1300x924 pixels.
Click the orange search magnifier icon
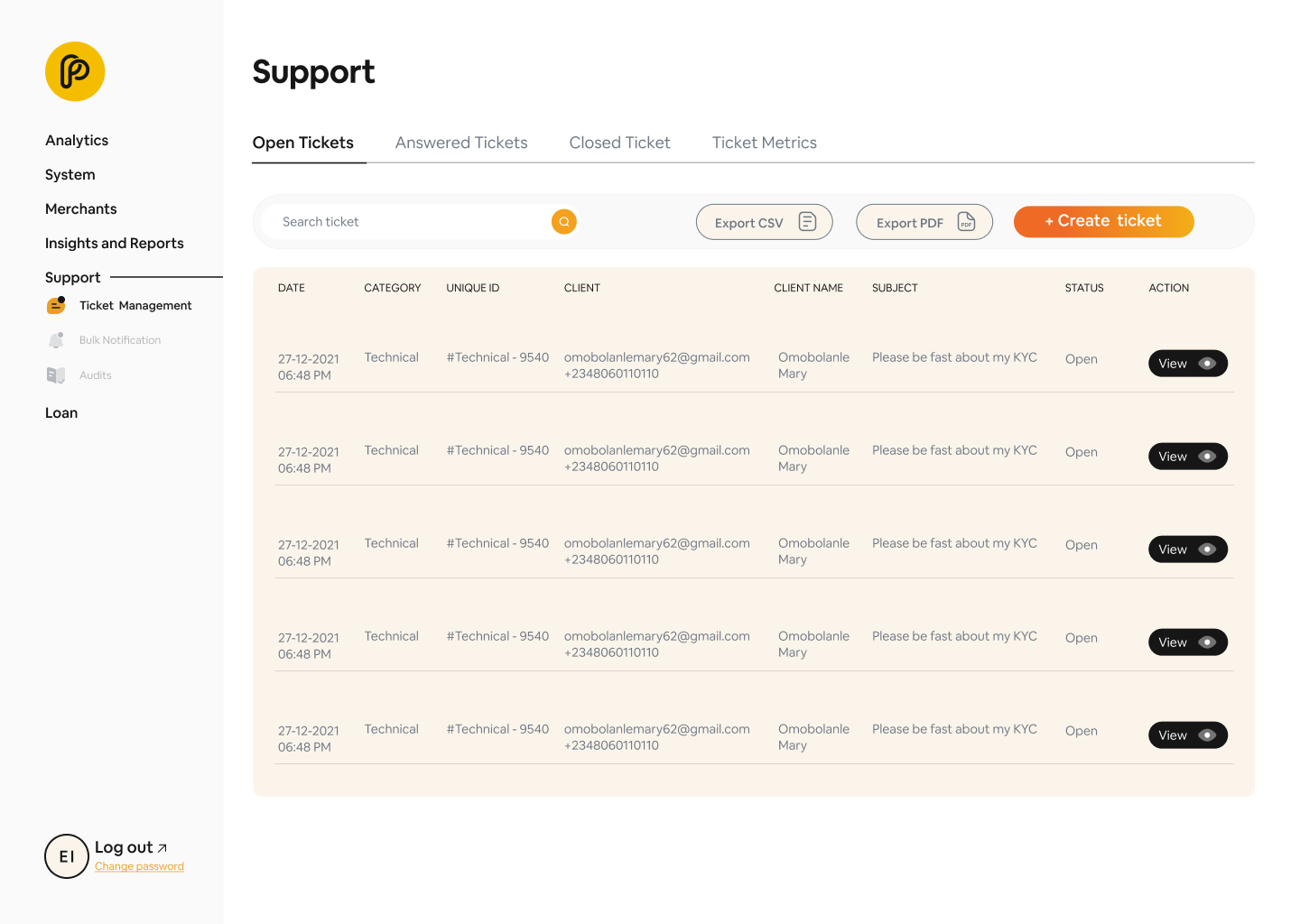pyautogui.click(x=564, y=222)
